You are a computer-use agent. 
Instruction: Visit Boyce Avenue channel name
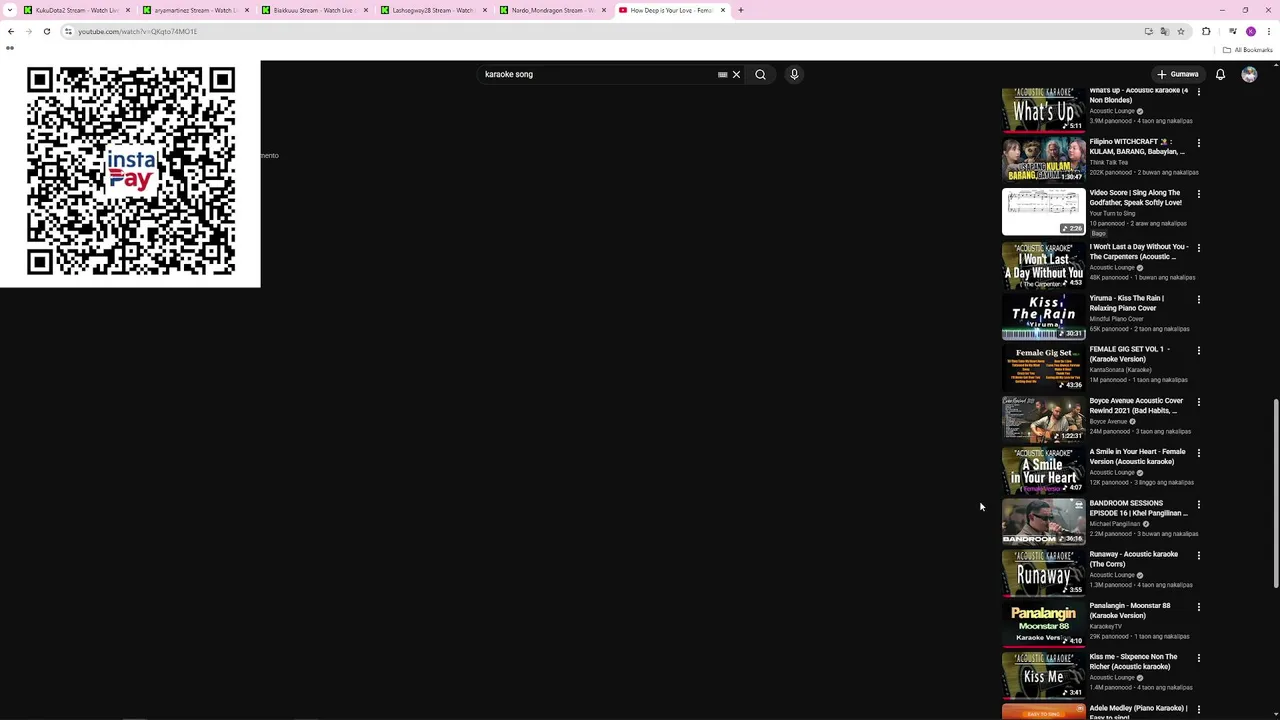(x=1108, y=421)
